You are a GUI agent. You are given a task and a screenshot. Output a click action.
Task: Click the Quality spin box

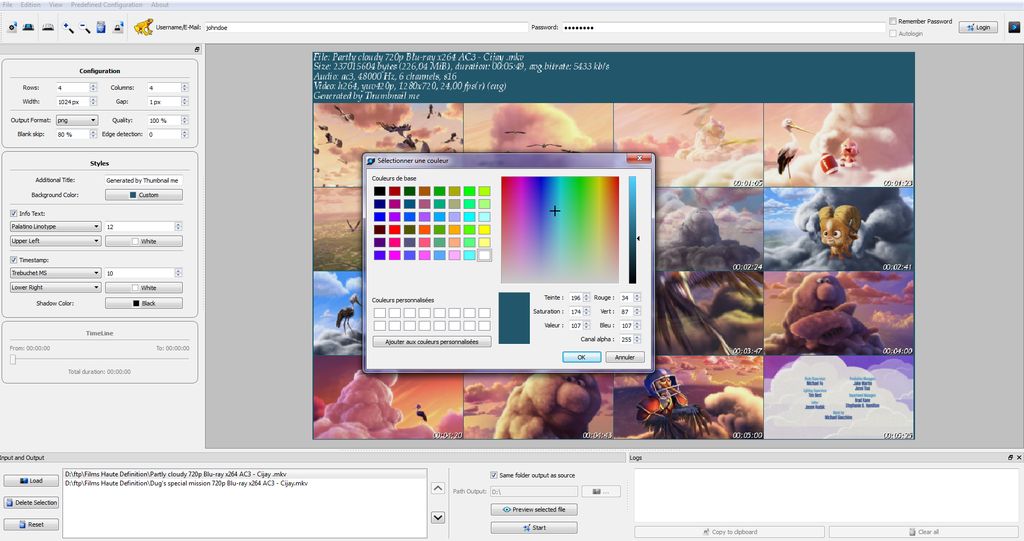click(168, 120)
